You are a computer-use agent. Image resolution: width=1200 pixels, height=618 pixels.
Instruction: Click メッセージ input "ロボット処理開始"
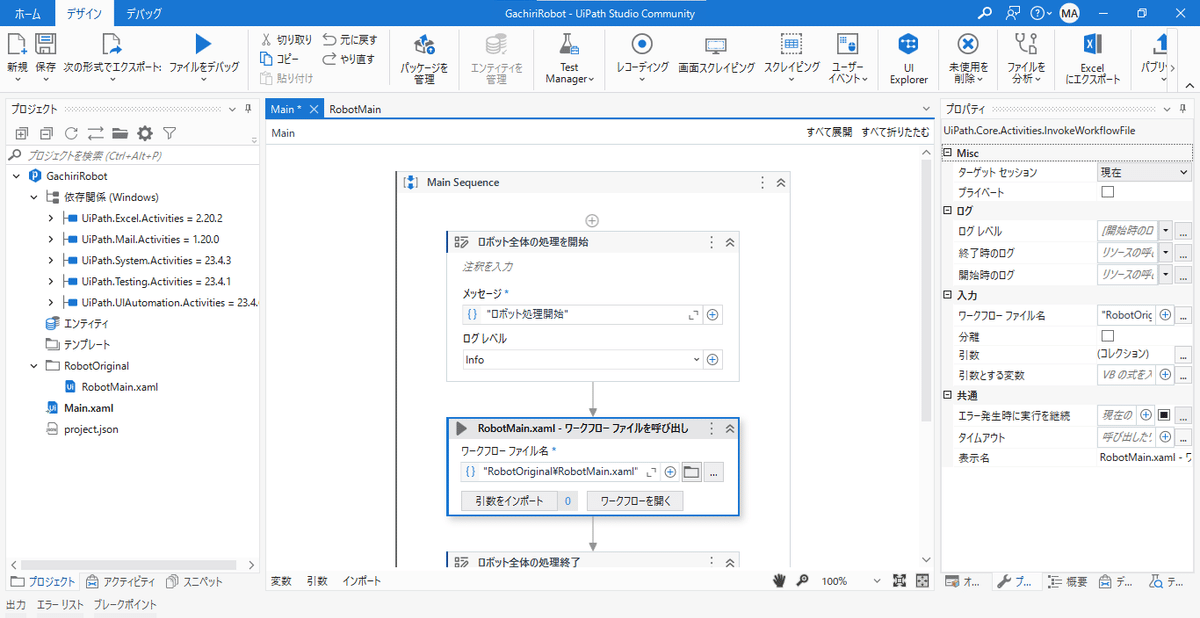(583, 314)
